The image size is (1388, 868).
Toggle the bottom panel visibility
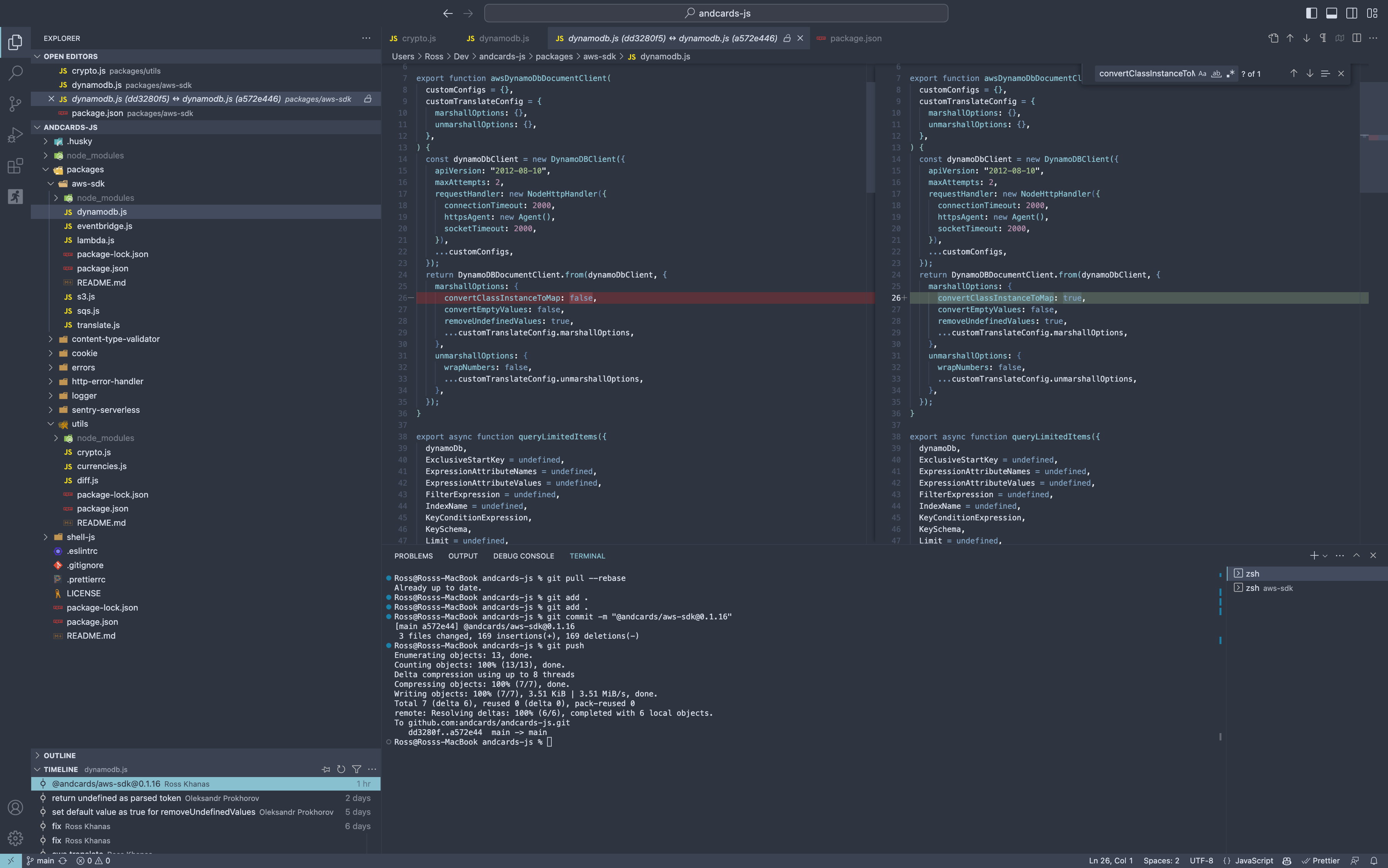click(x=1331, y=13)
